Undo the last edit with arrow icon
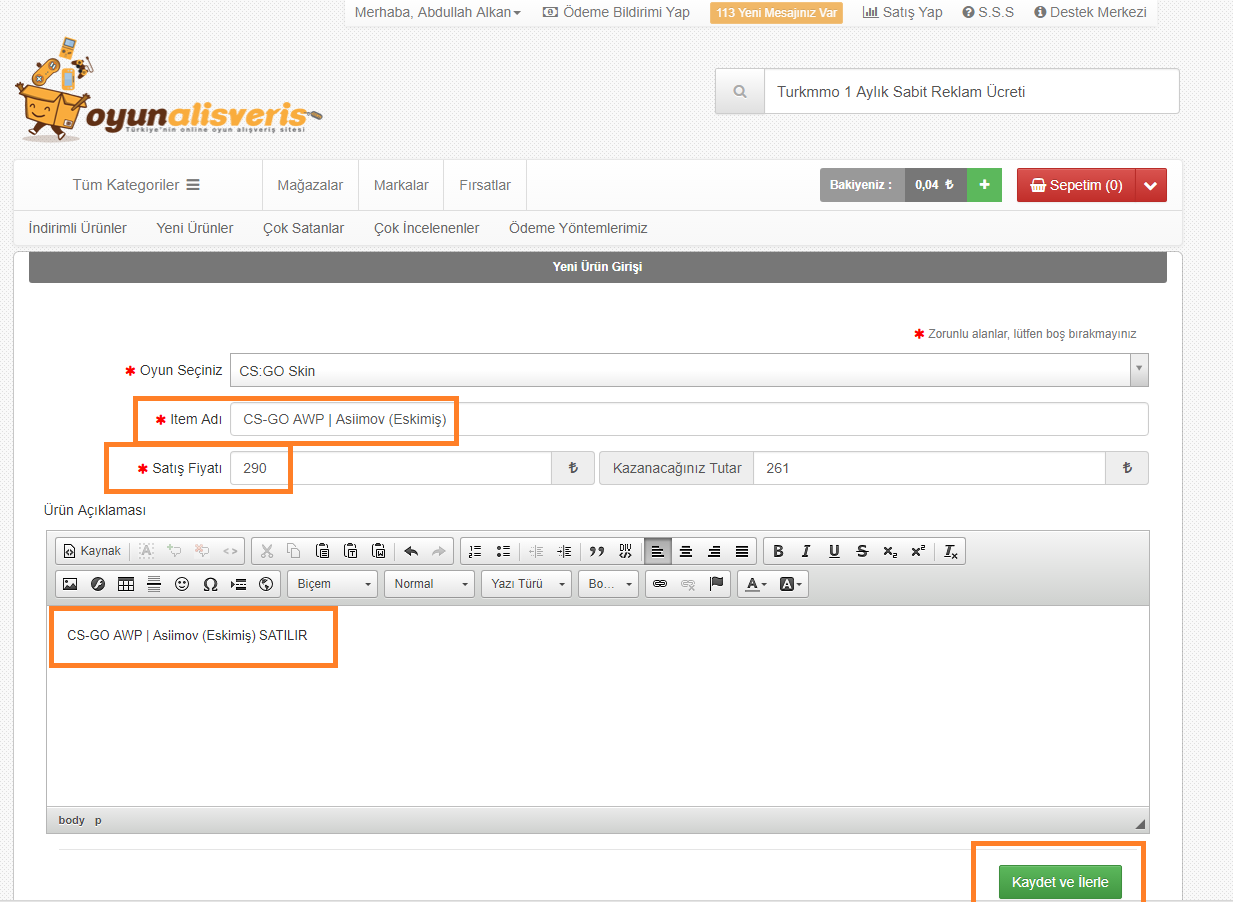This screenshot has width=1233, height=902. coord(411,551)
